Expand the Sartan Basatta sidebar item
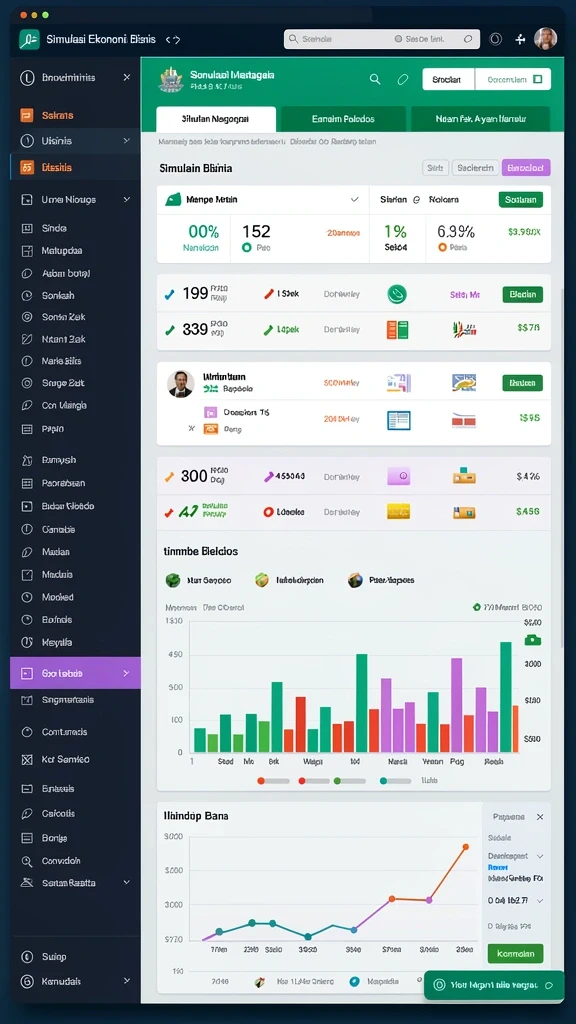 pyautogui.click(x=127, y=882)
